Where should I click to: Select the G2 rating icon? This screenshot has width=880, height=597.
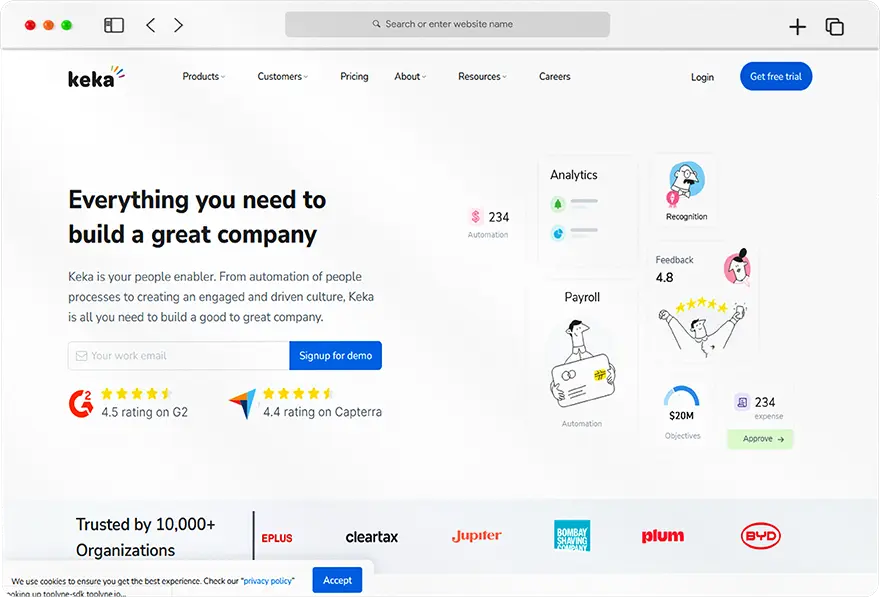(80, 404)
